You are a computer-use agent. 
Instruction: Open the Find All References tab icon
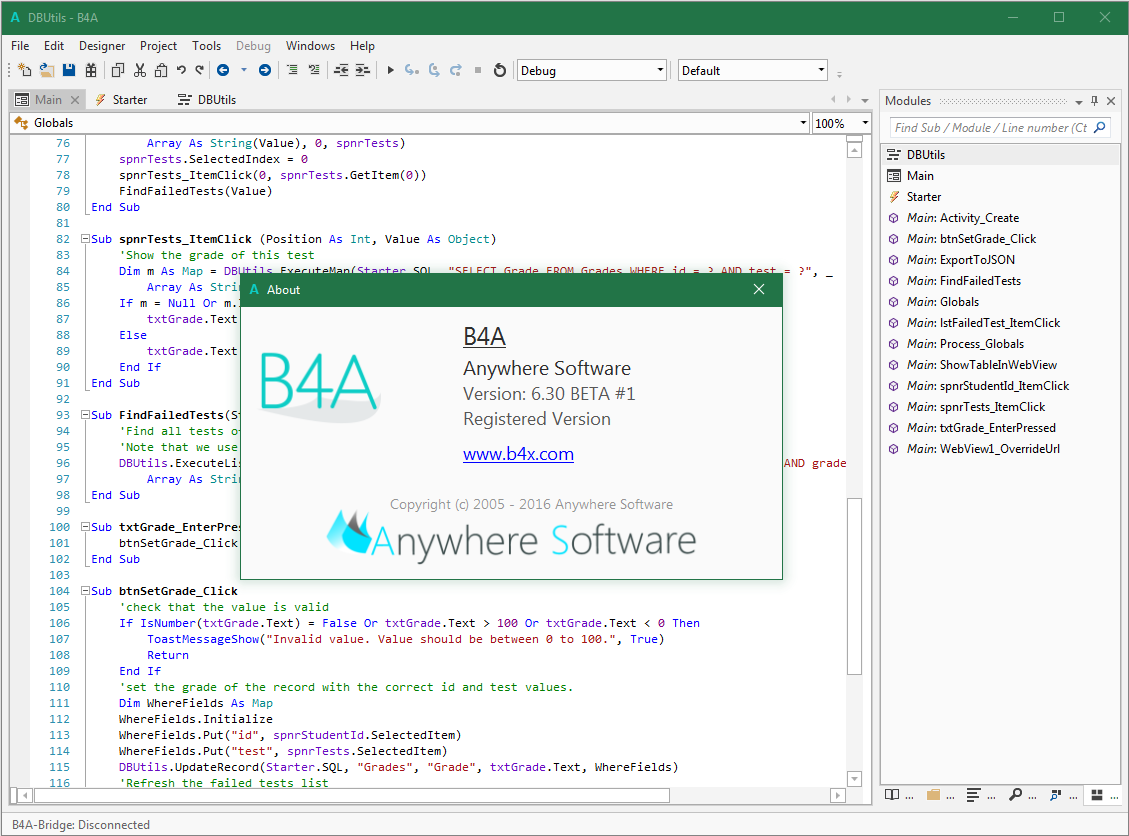1056,795
